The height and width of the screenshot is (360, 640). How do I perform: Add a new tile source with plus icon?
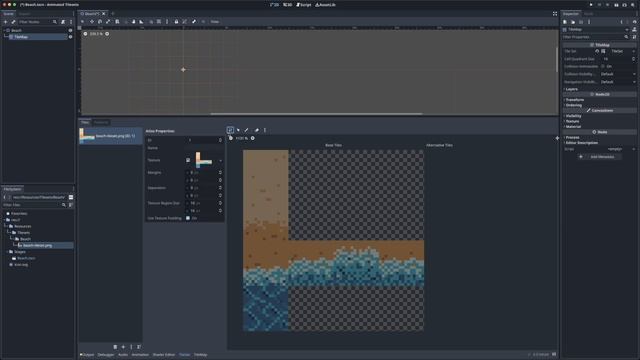pos(123,347)
